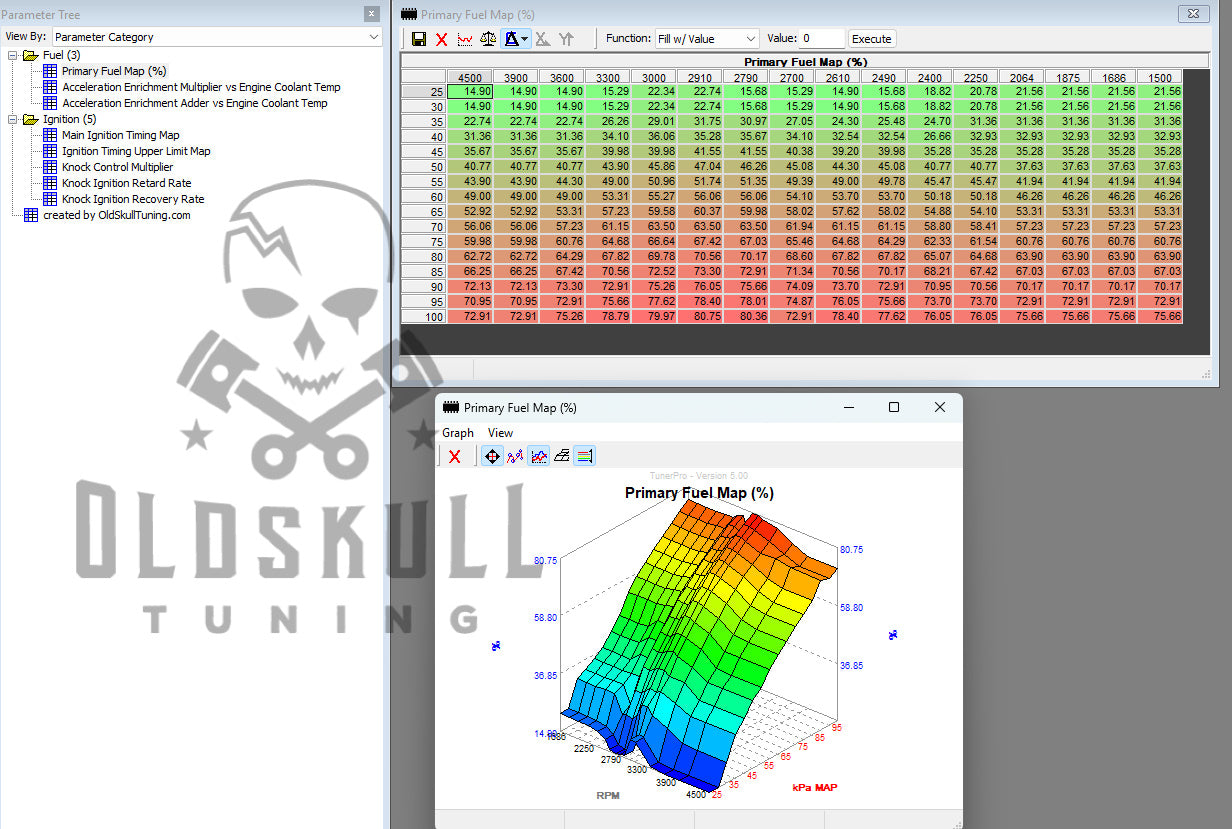
Task: Click the Value input field
Action: (820, 39)
